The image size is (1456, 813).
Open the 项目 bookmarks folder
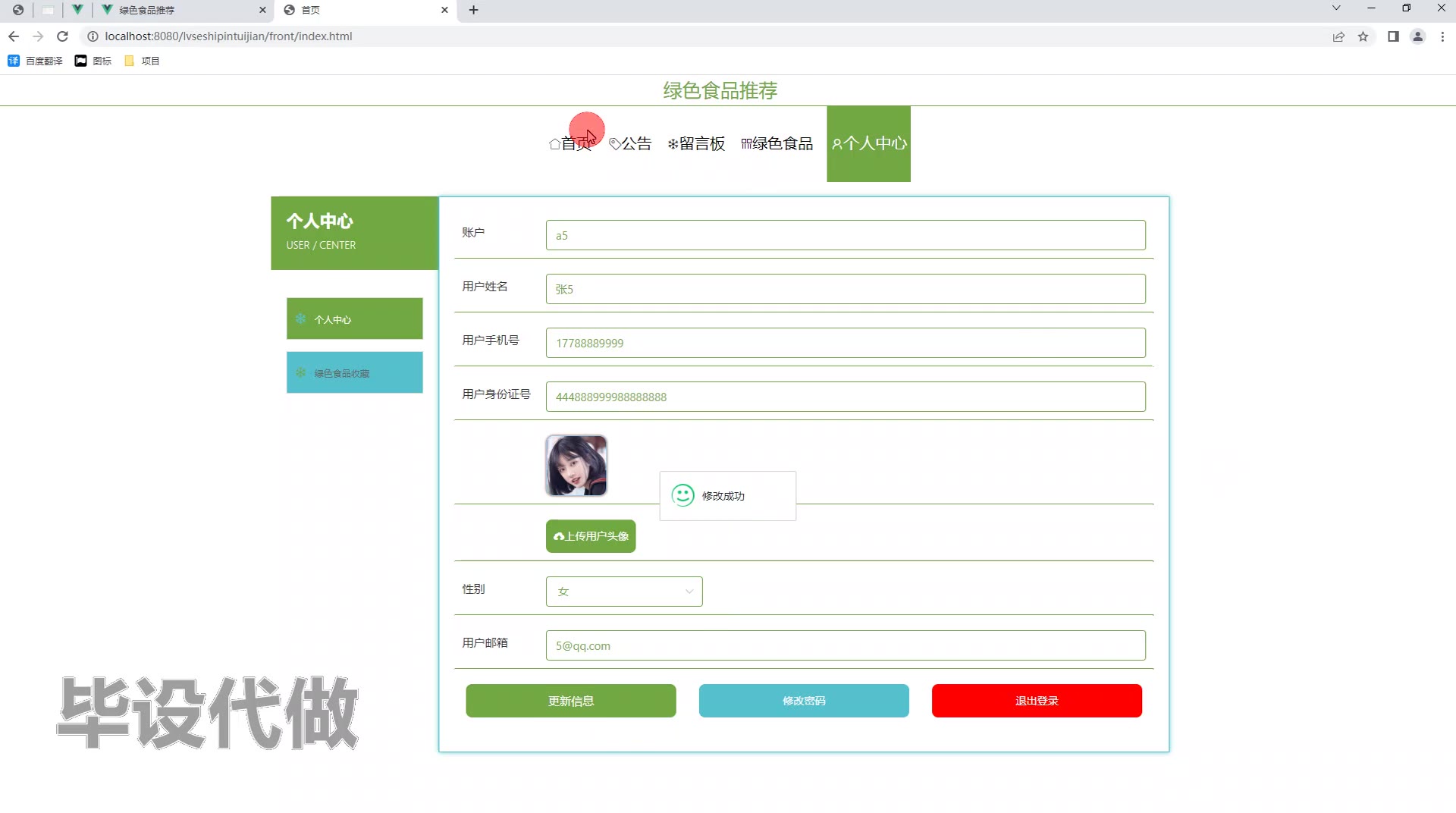coord(142,61)
